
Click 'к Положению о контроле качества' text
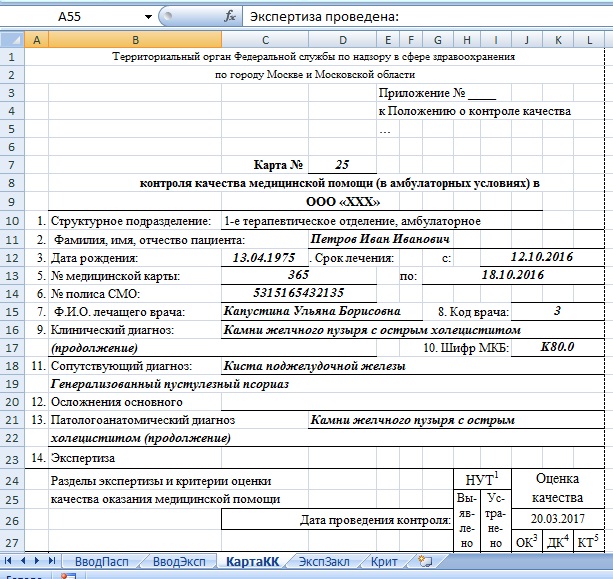(475, 111)
